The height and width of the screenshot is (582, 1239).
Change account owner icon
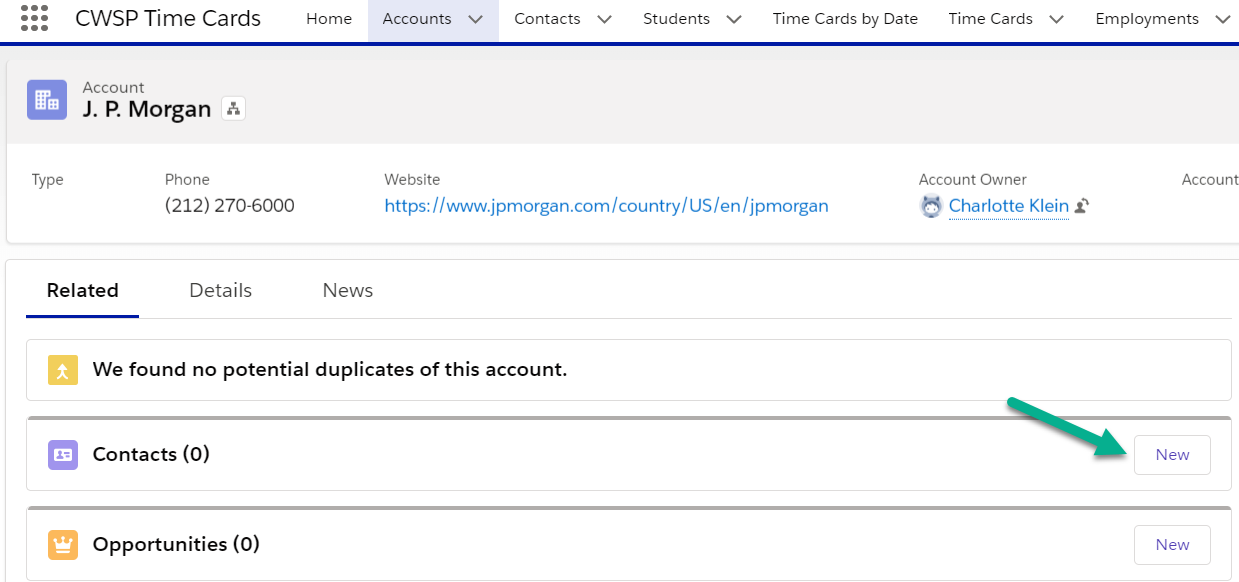coord(1082,206)
